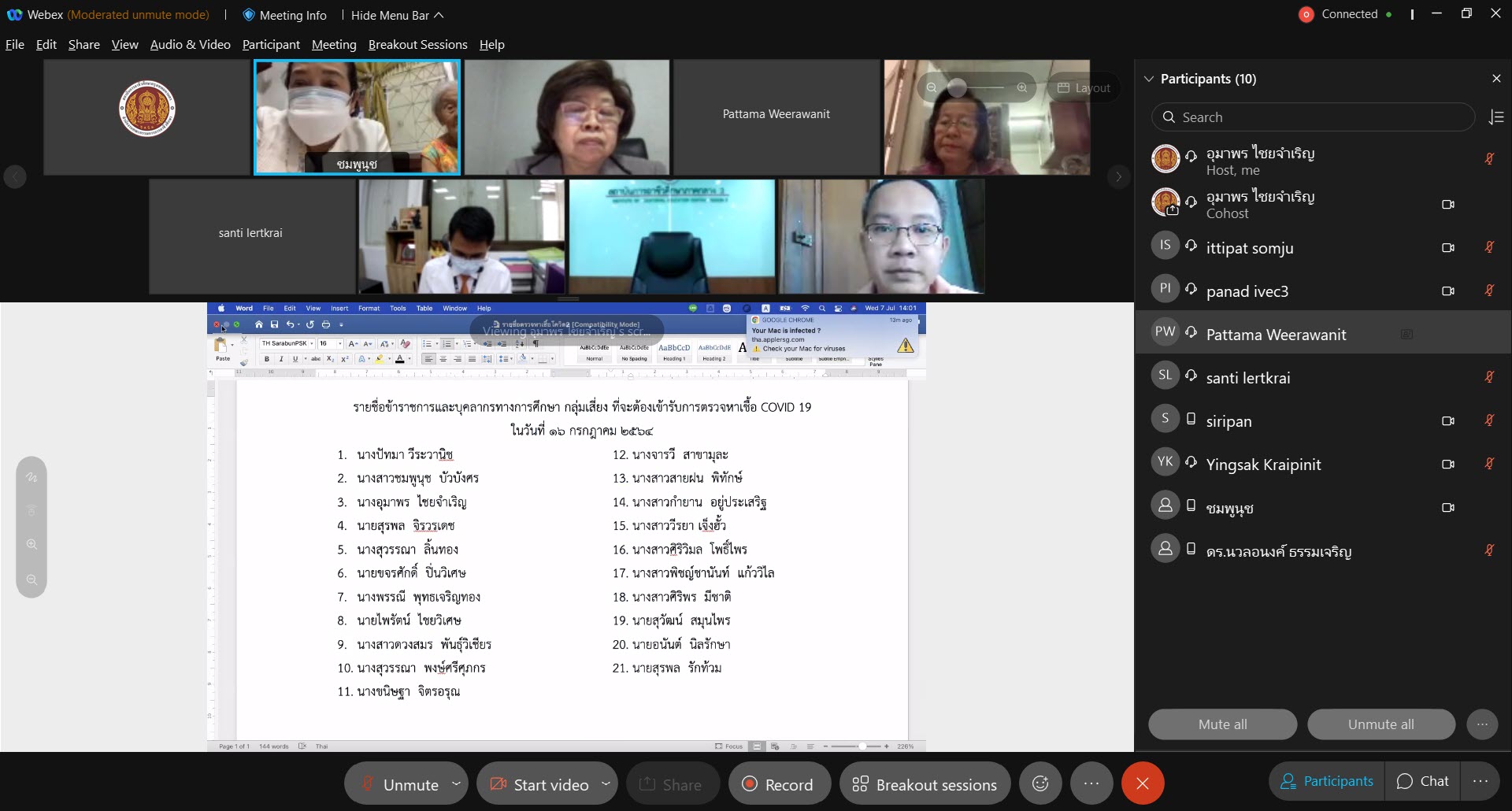Open audio options arrow beside Unmute
This screenshot has height=811, width=1512.
457,783
